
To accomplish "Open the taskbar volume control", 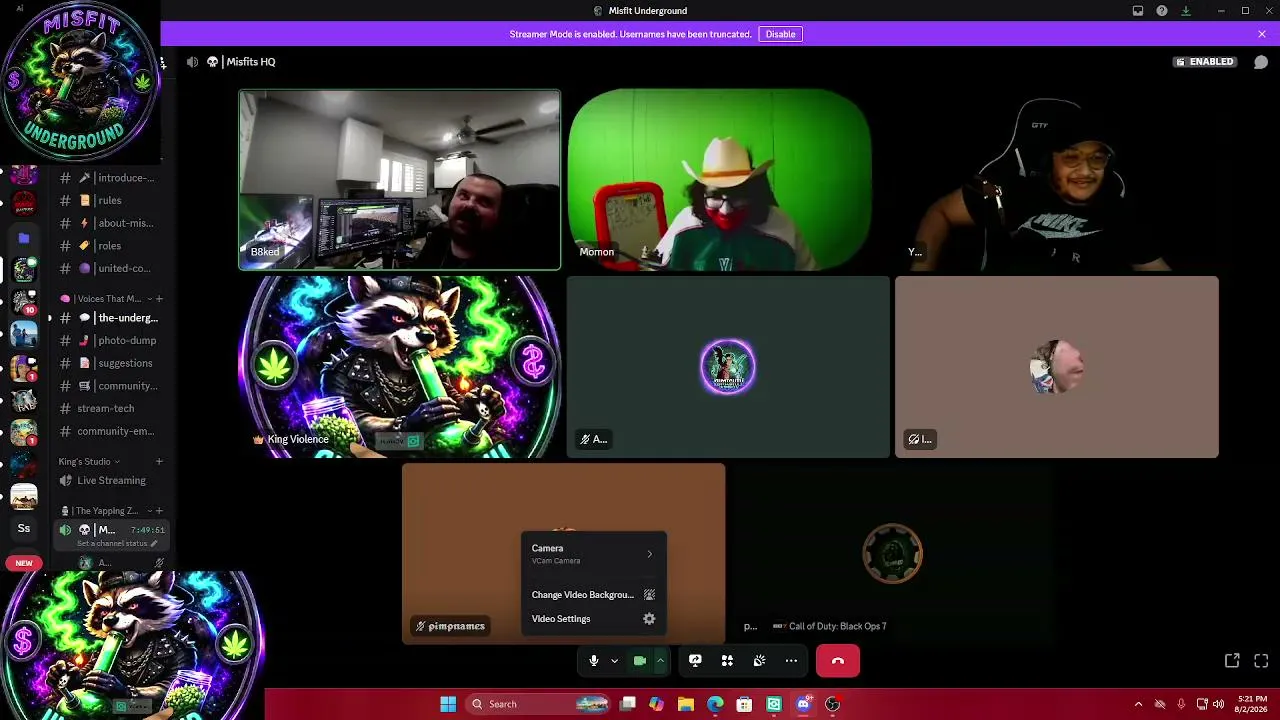I will 1218,704.
